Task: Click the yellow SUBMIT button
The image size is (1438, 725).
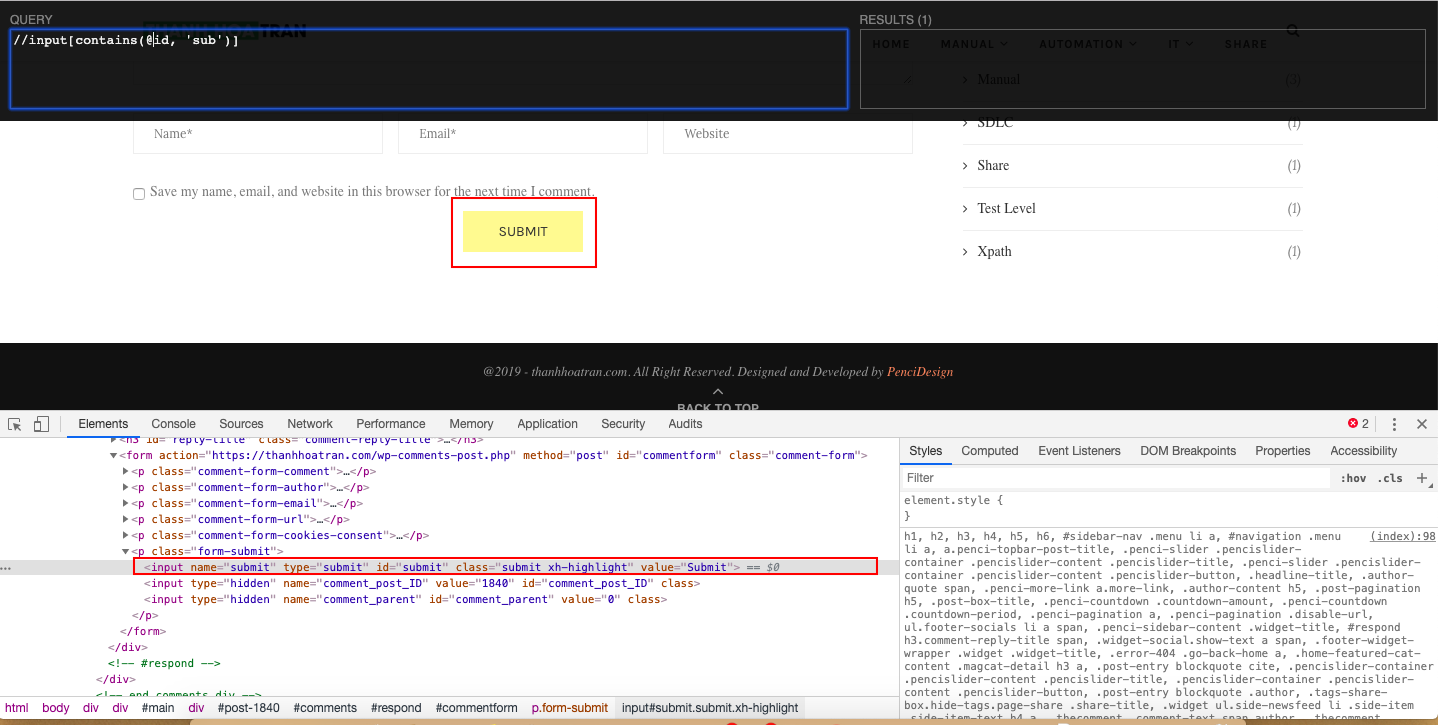Action: [523, 232]
